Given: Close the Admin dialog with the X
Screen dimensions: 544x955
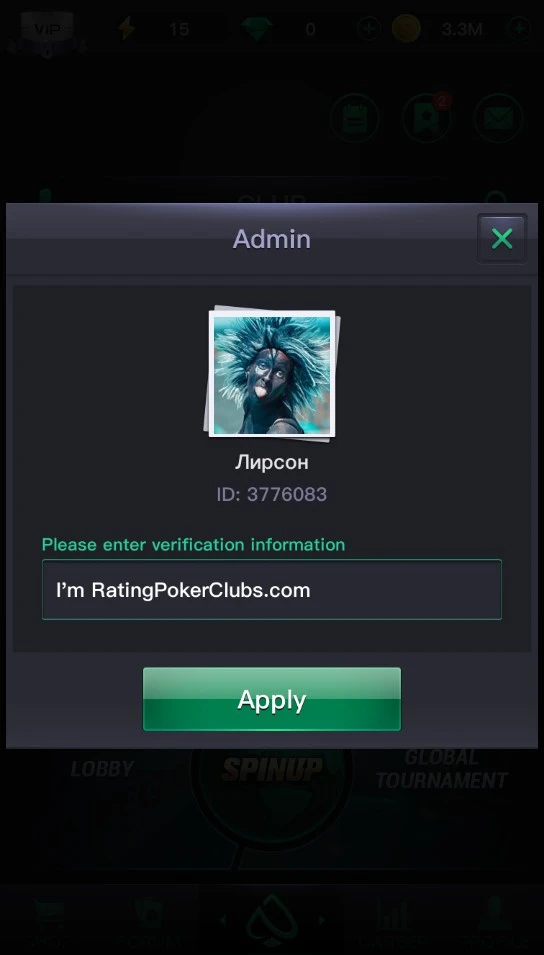Looking at the screenshot, I should [x=501, y=239].
